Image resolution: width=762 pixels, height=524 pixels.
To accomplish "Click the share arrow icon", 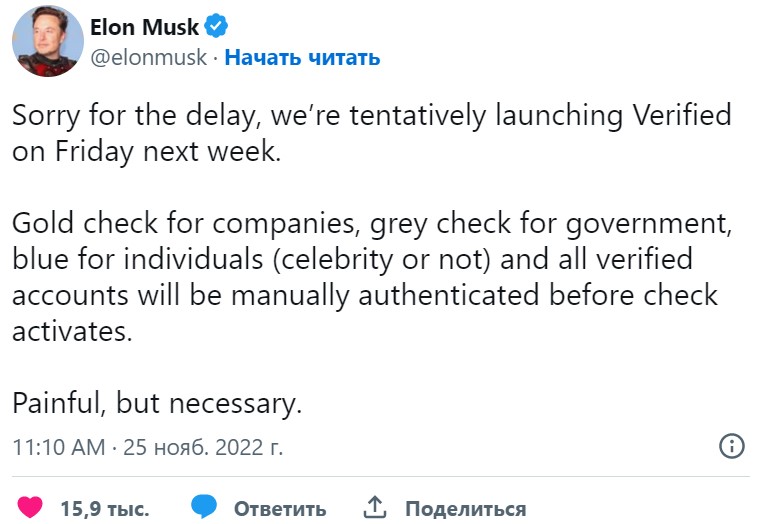I will tap(375, 507).
